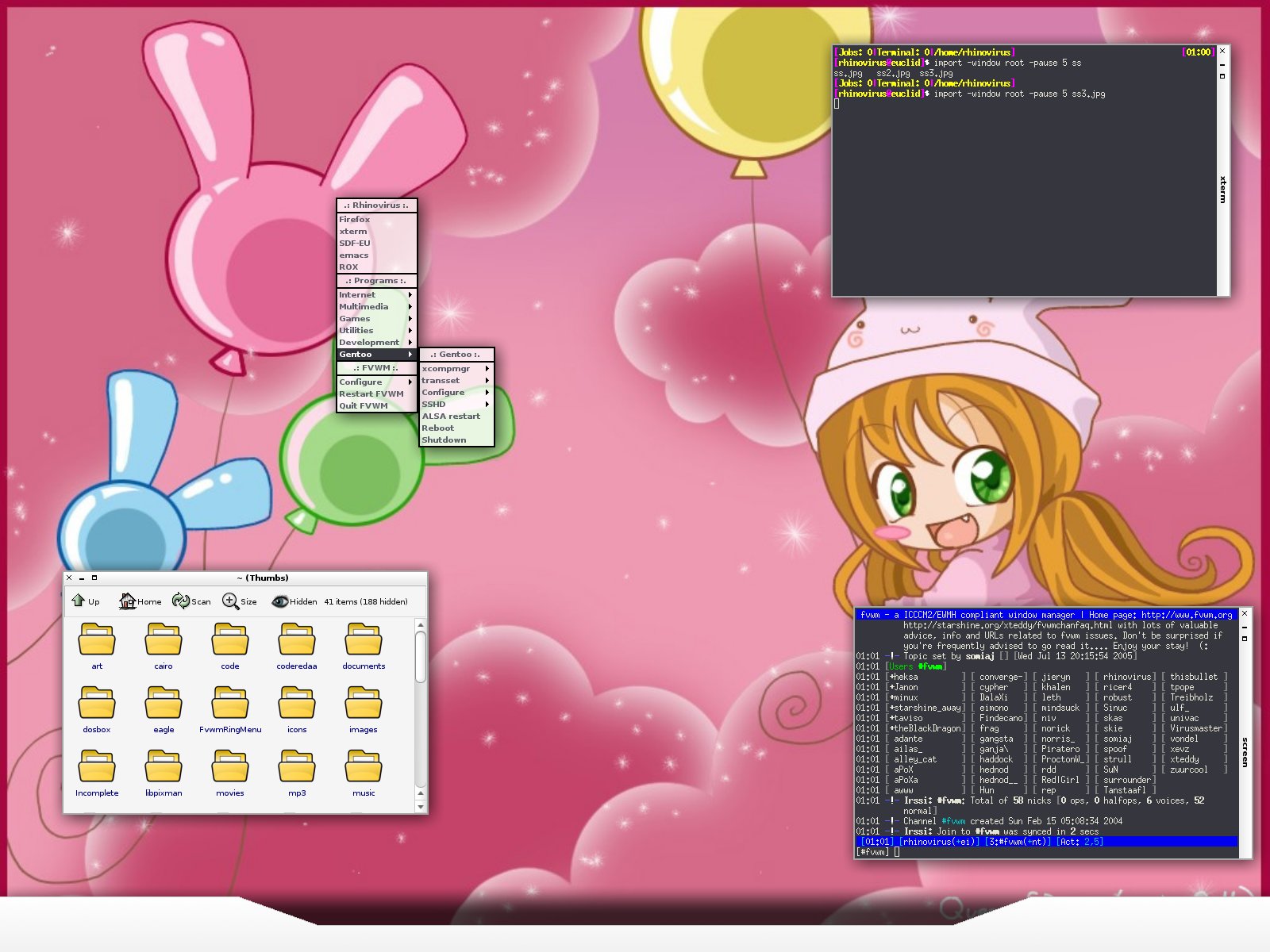1270x952 pixels.
Task: Click the irssi input prompt line
Action: [1046, 852]
